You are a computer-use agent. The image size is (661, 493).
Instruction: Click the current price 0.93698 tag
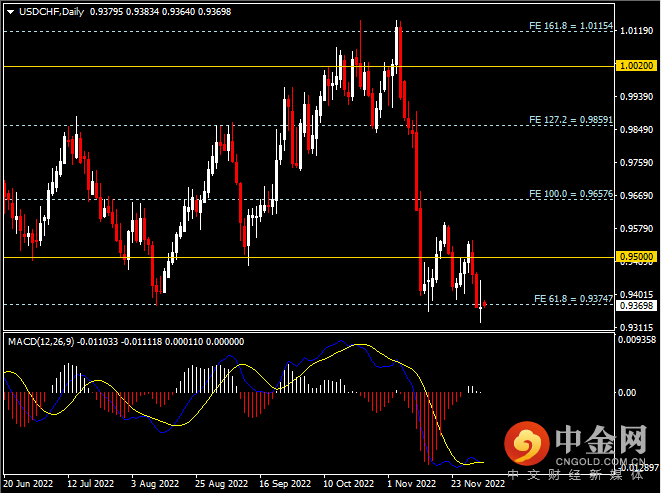[x=634, y=305]
